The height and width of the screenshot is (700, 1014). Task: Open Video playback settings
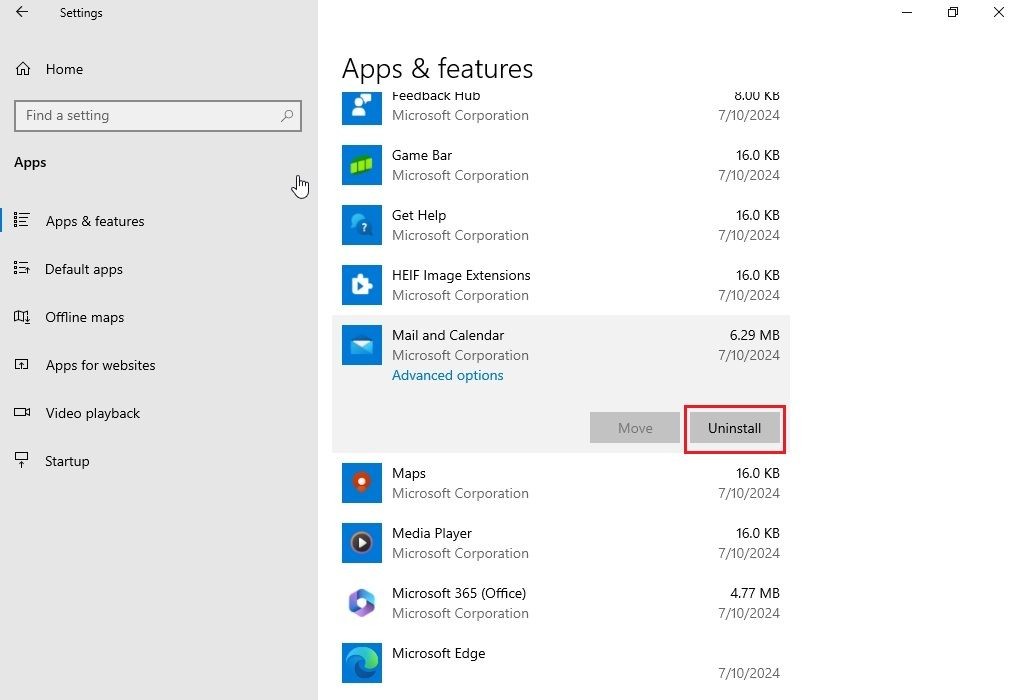coord(92,413)
